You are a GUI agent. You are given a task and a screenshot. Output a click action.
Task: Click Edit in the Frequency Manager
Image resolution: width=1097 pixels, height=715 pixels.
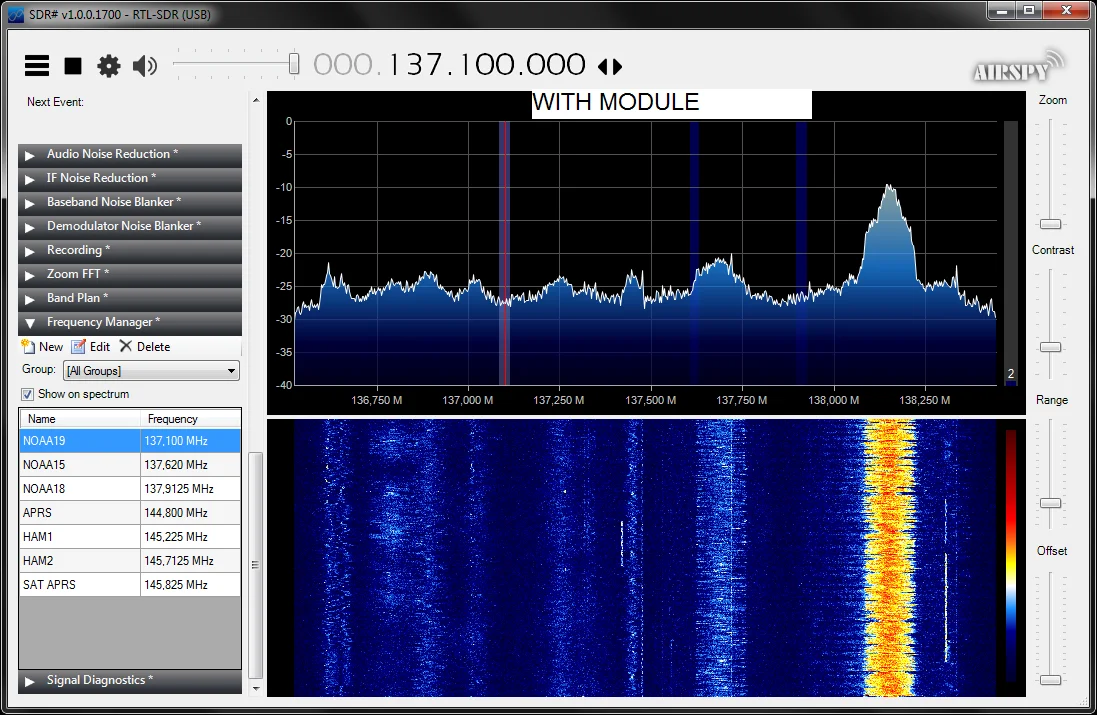[91, 346]
